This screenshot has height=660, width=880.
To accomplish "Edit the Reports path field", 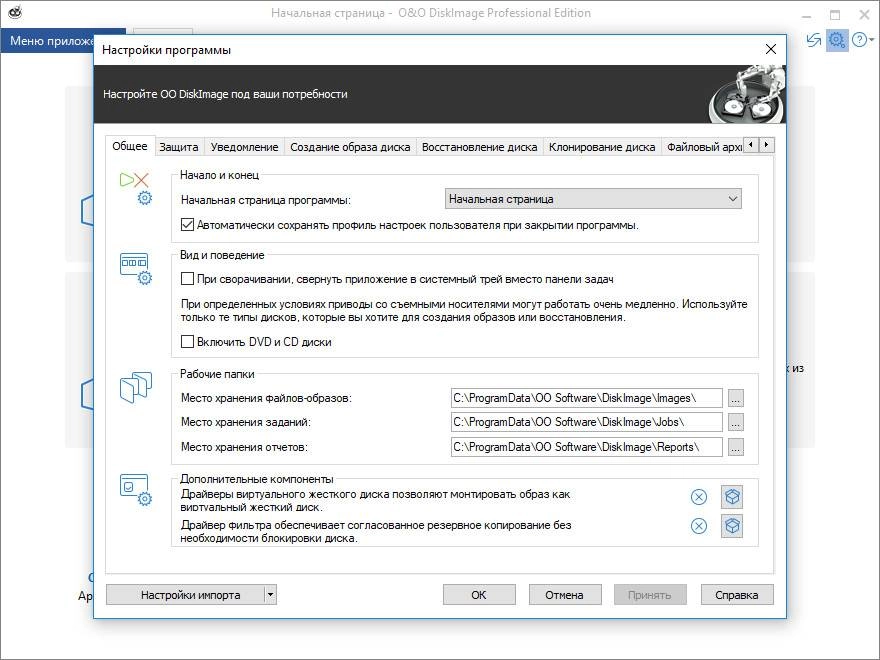I will click(x=586, y=447).
